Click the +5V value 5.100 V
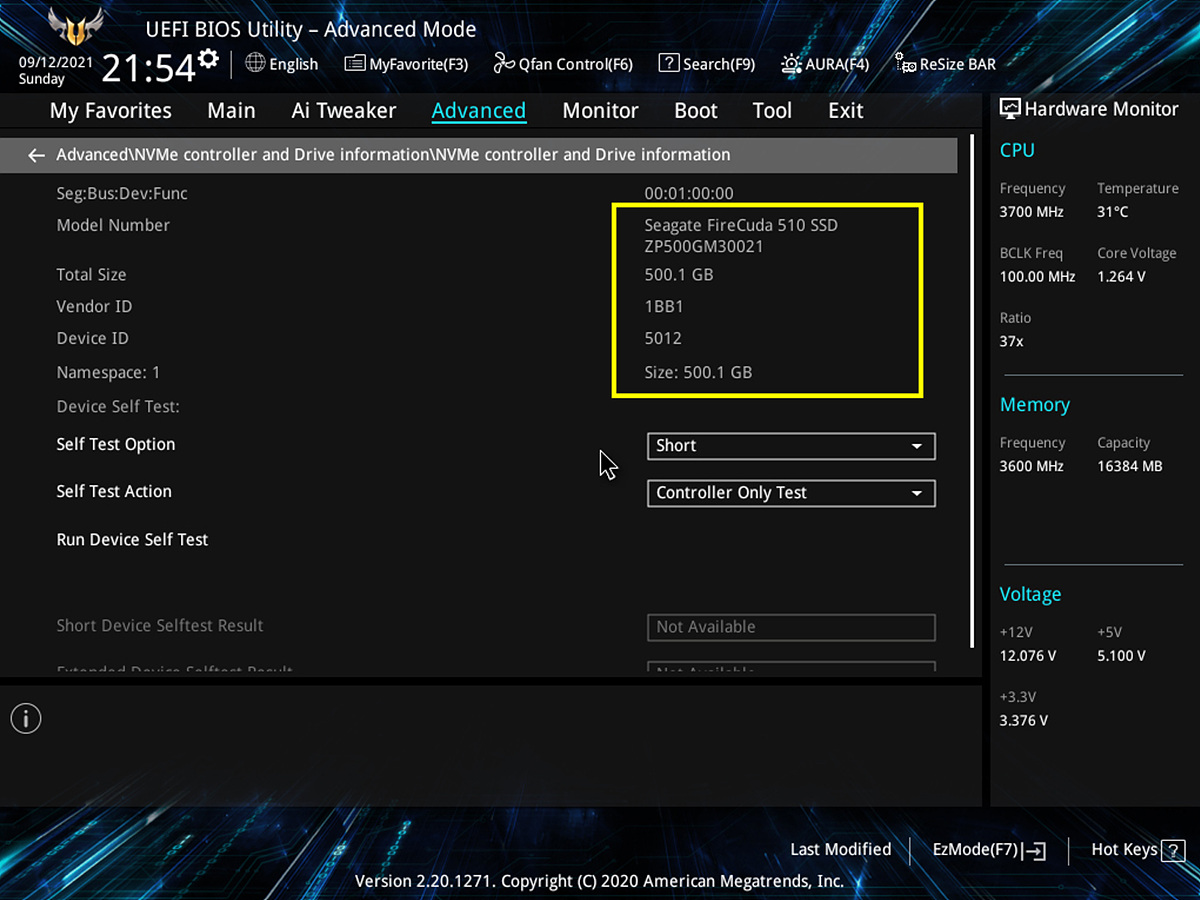The image size is (1200, 900). point(1121,657)
